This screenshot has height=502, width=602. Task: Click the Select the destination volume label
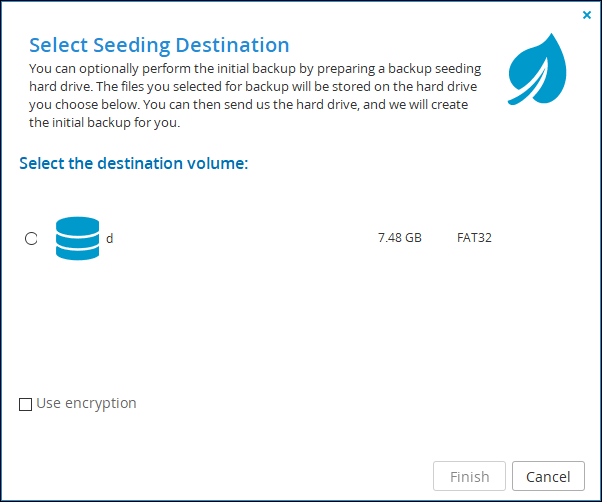click(134, 163)
